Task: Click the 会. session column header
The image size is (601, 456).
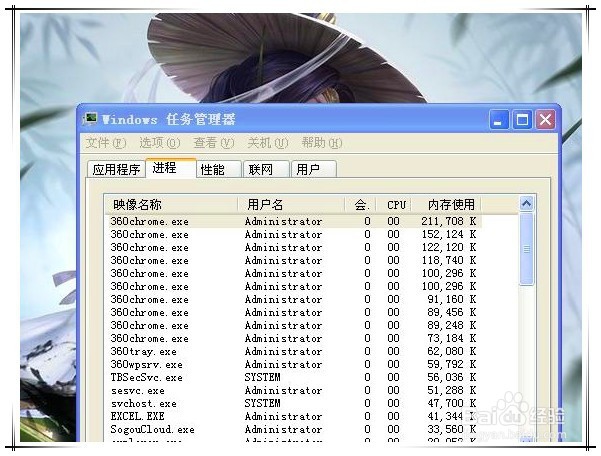Action: 360,204
